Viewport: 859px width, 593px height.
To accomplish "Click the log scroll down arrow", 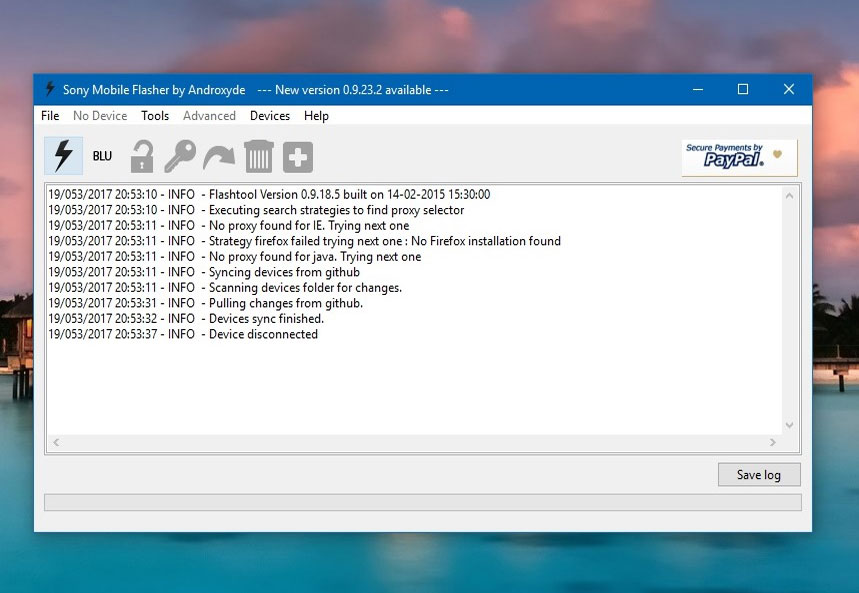I will point(789,425).
